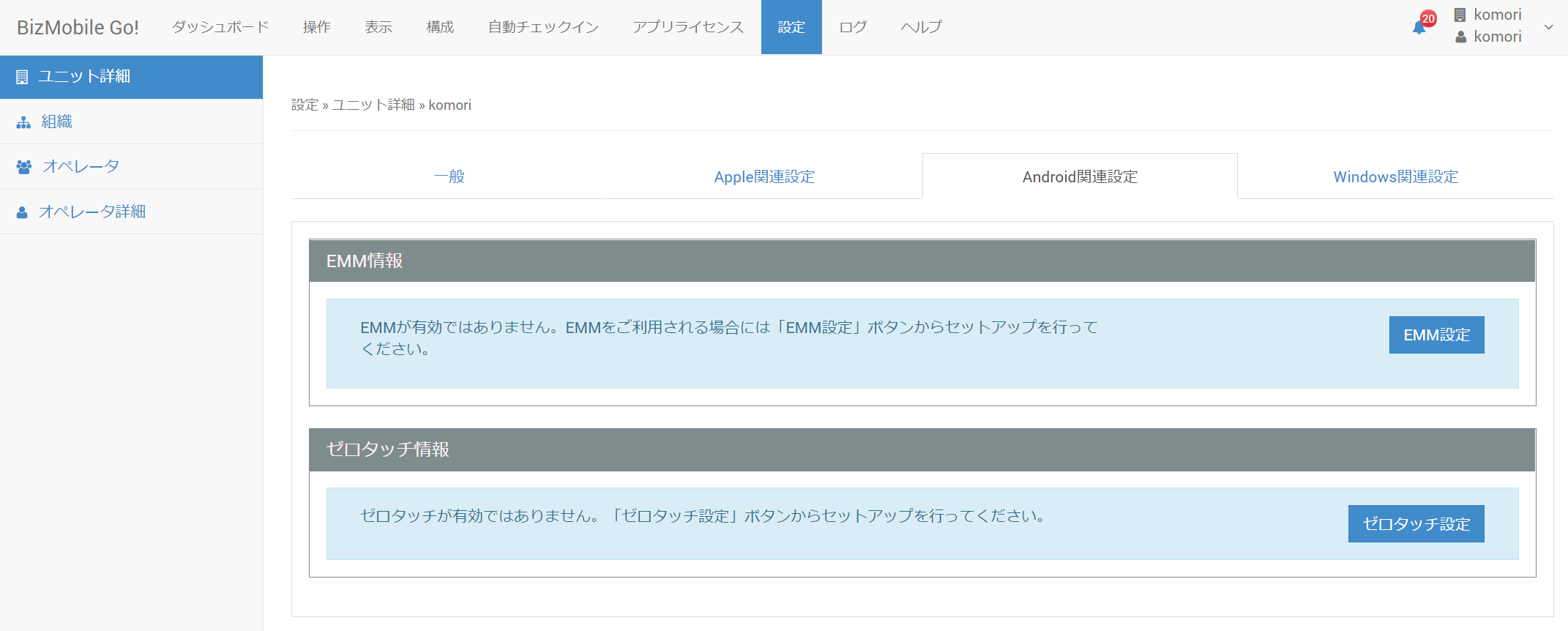Select the 一般 tab

click(x=449, y=176)
